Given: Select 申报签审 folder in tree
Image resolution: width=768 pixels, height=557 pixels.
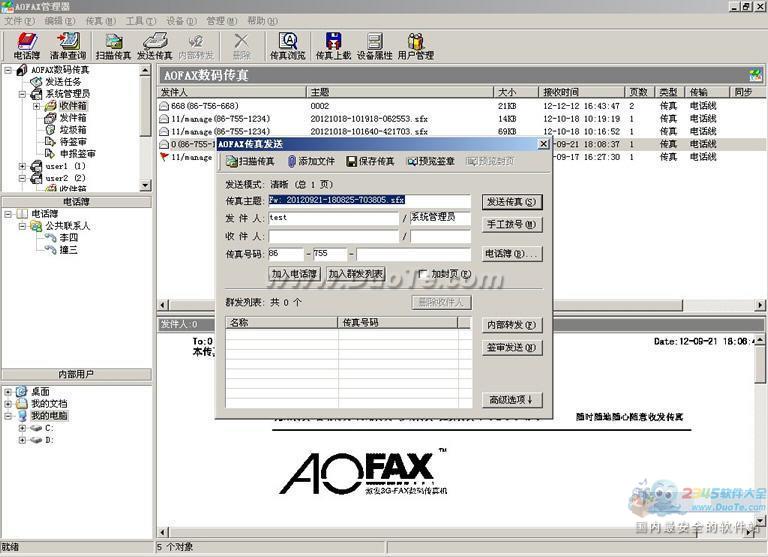Looking at the screenshot, I should (x=77, y=154).
